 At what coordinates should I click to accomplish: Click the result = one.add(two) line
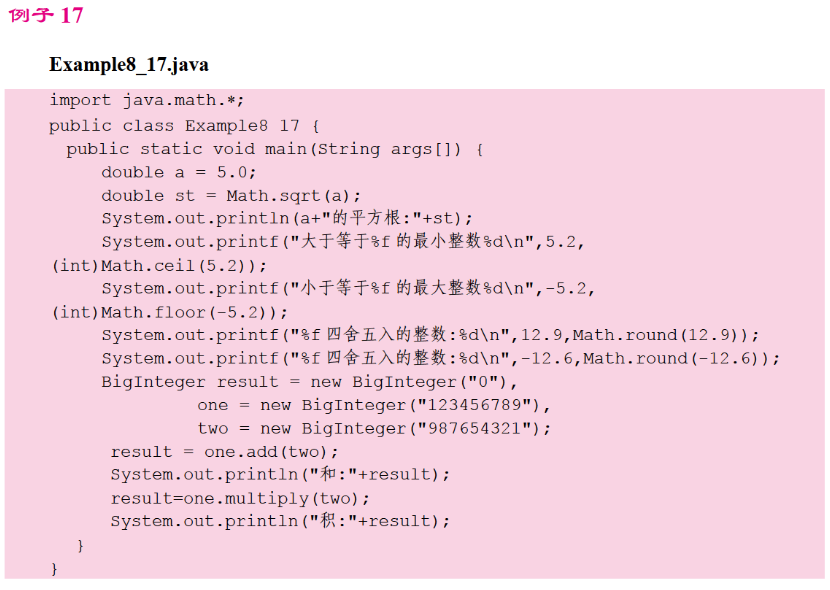[x=219, y=451]
